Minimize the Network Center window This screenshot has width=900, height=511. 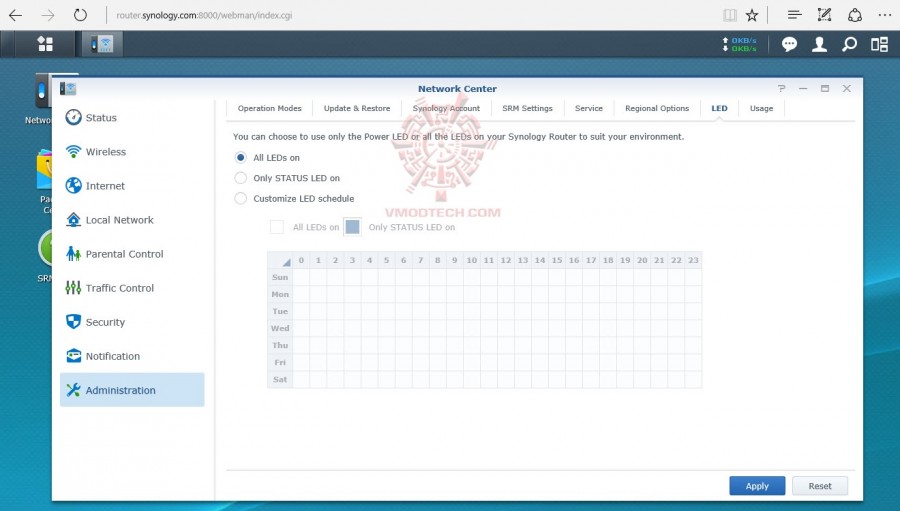803,88
